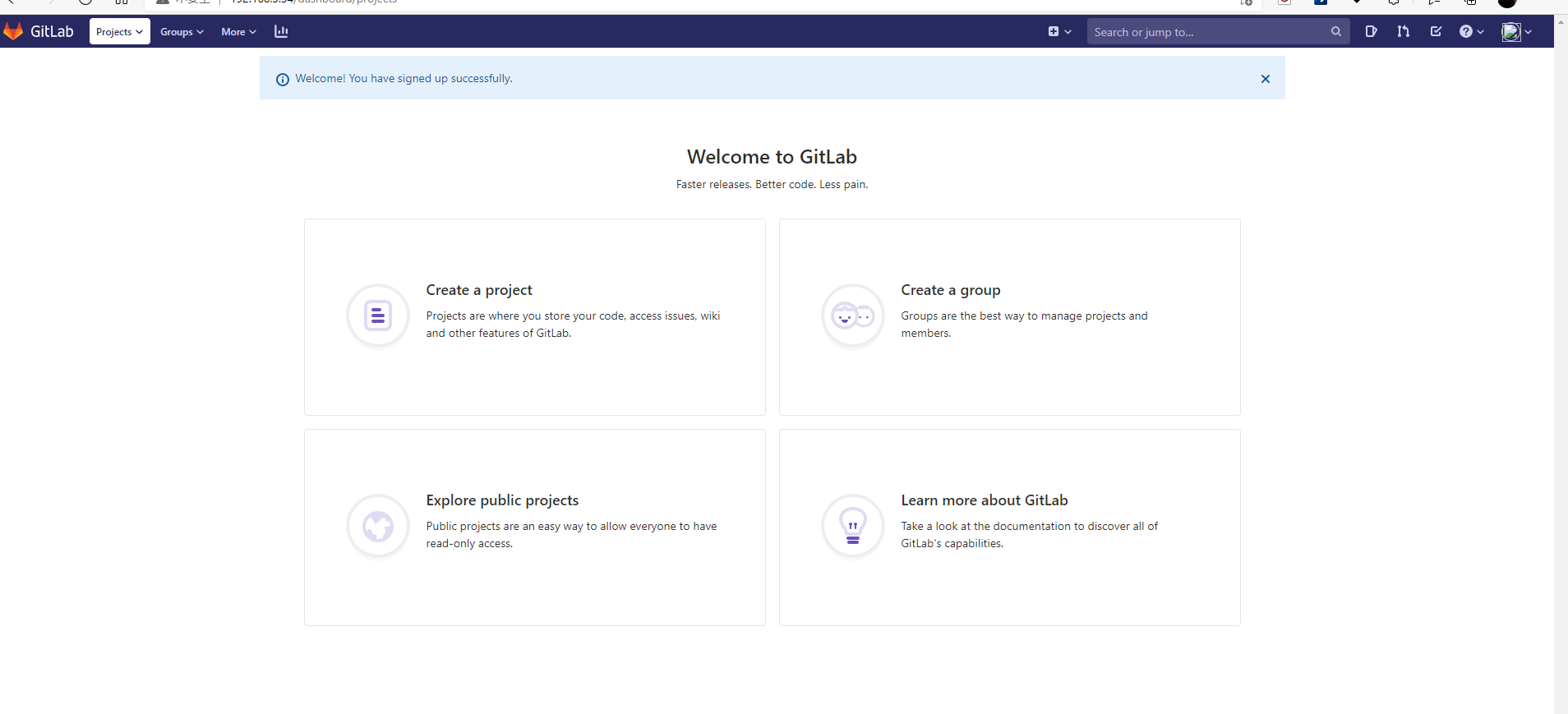Click the 'Public projects are an easy way' description

(x=571, y=535)
